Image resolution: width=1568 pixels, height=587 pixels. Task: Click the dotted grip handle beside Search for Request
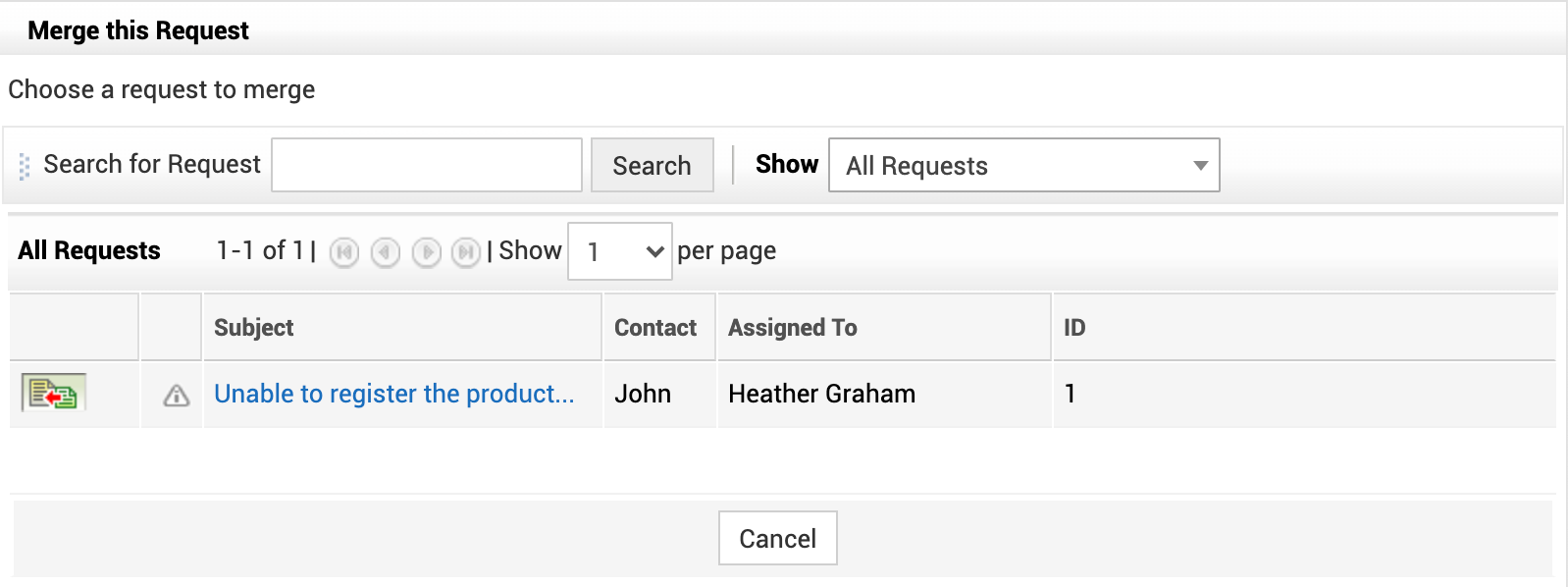click(x=25, y=166)
